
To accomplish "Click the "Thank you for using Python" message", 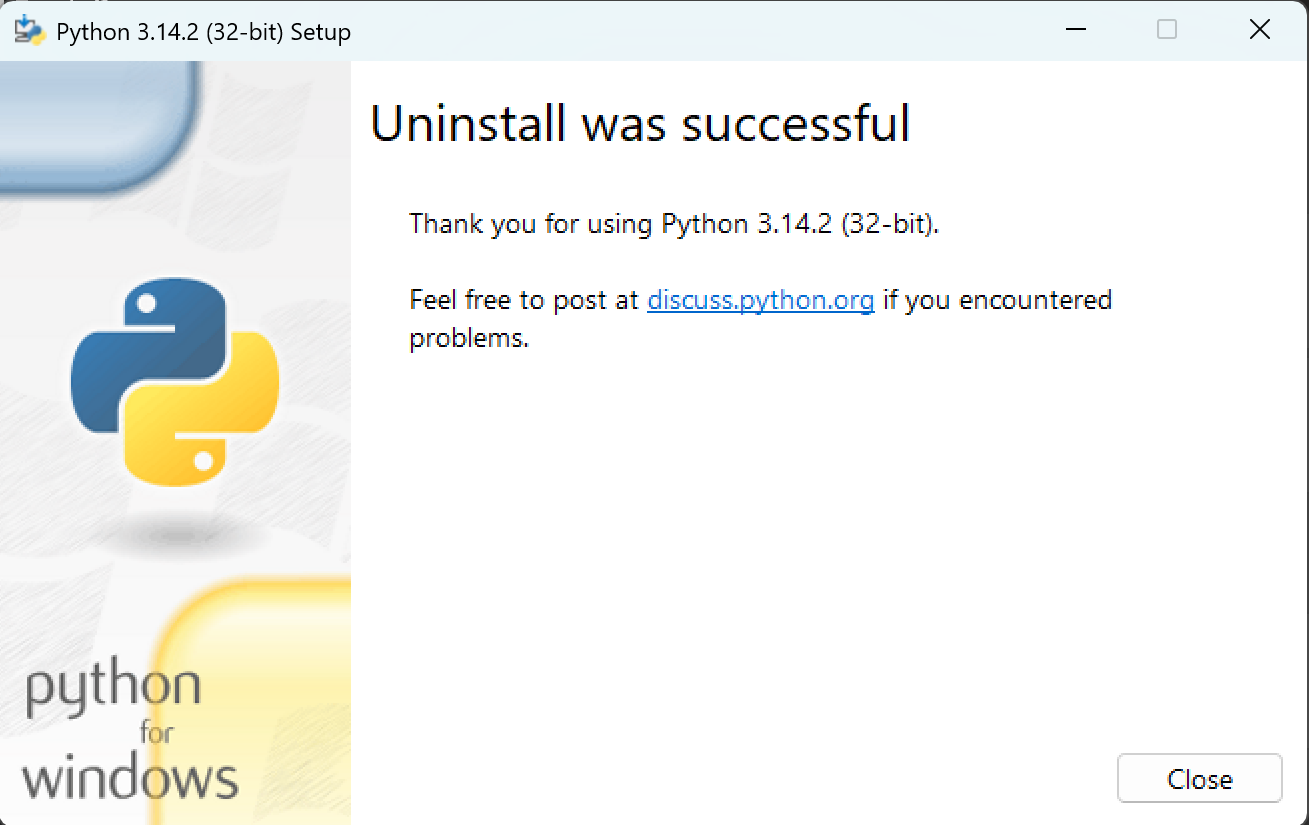I will (x=674, y=223).
